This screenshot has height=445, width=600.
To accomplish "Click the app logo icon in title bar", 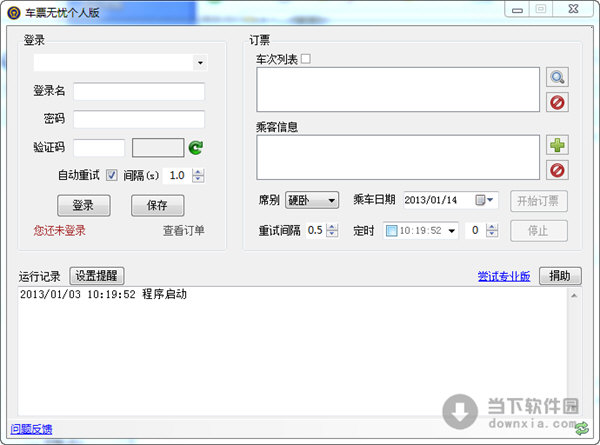I will (x=13, y=13).
